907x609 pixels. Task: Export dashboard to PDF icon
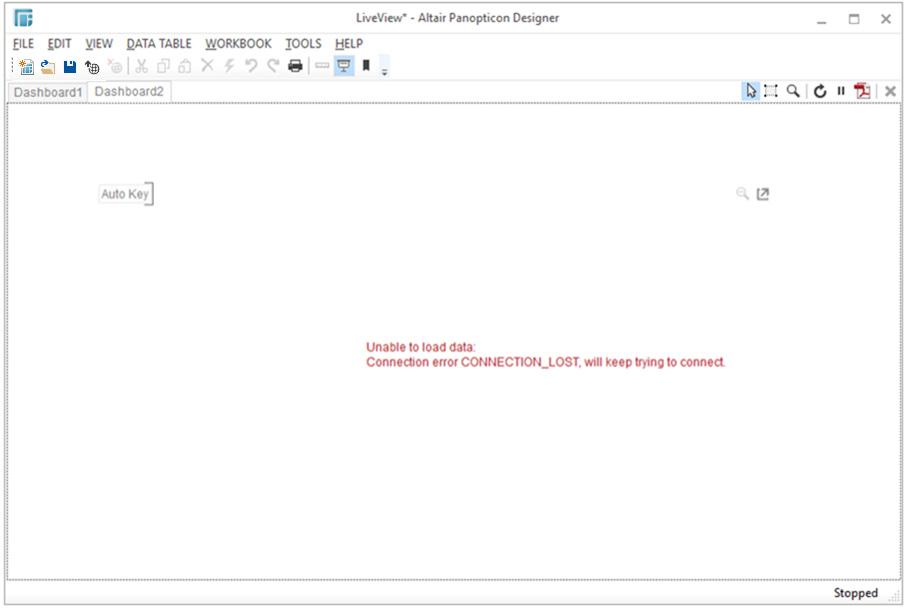pyautogui.click(x=862, y=91)
